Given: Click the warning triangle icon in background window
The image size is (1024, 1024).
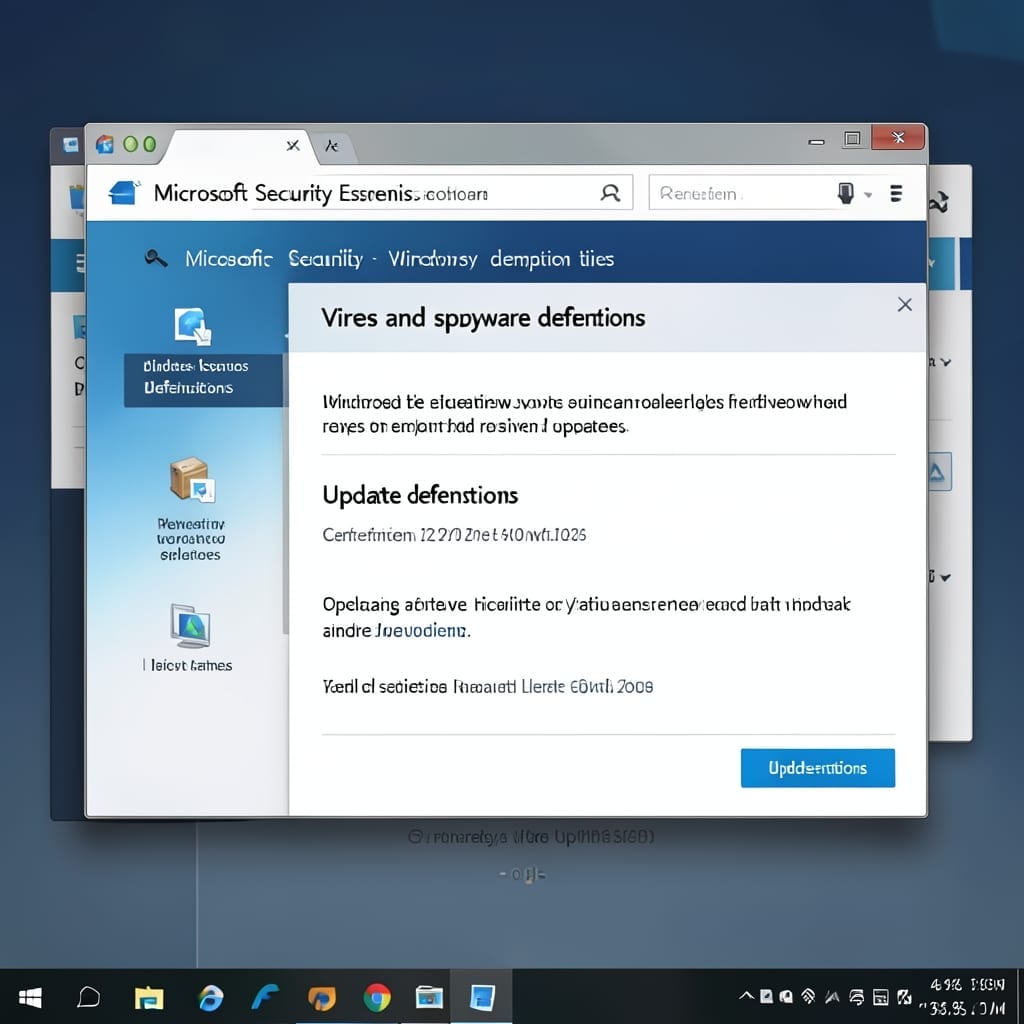Looking at the screenshot, I should point(938,472).
